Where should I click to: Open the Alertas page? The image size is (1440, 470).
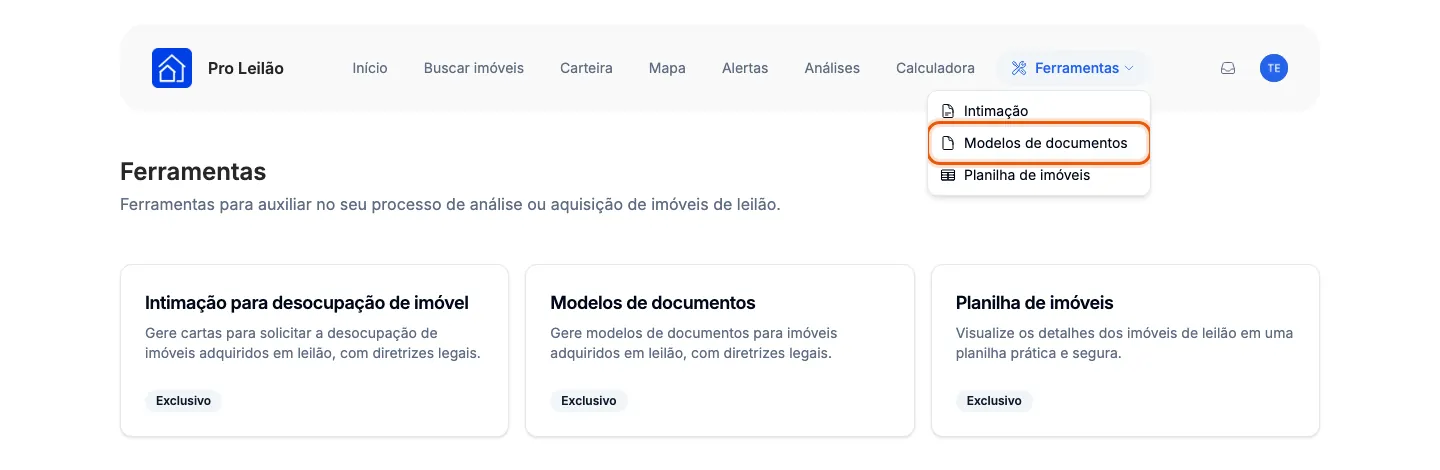coord(745,68)
